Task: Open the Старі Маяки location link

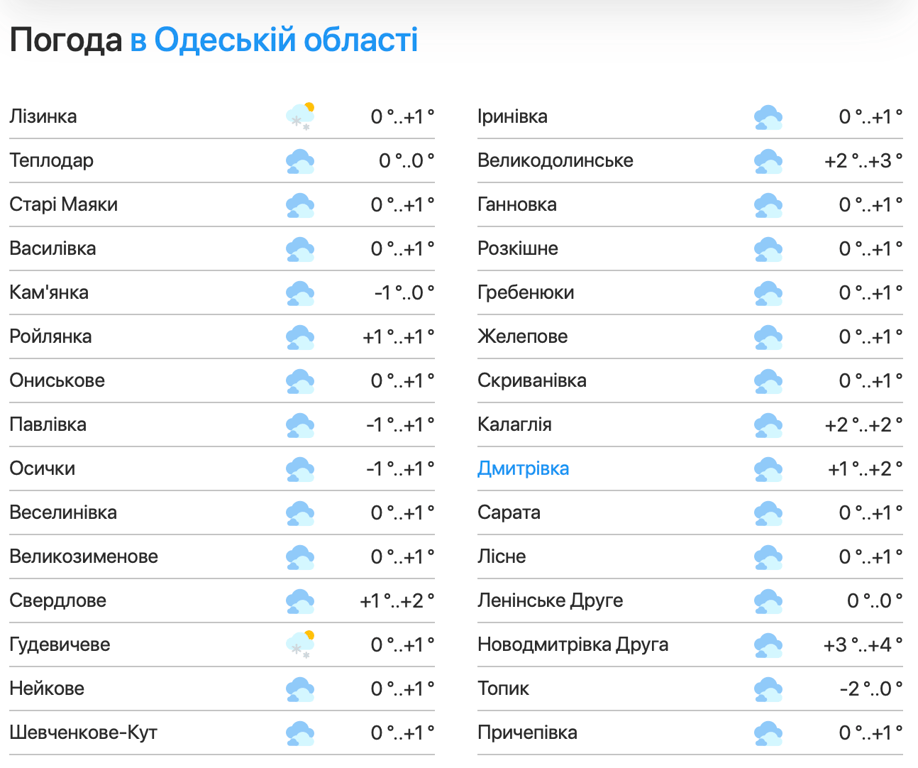Action: click(x=64, y=205)
